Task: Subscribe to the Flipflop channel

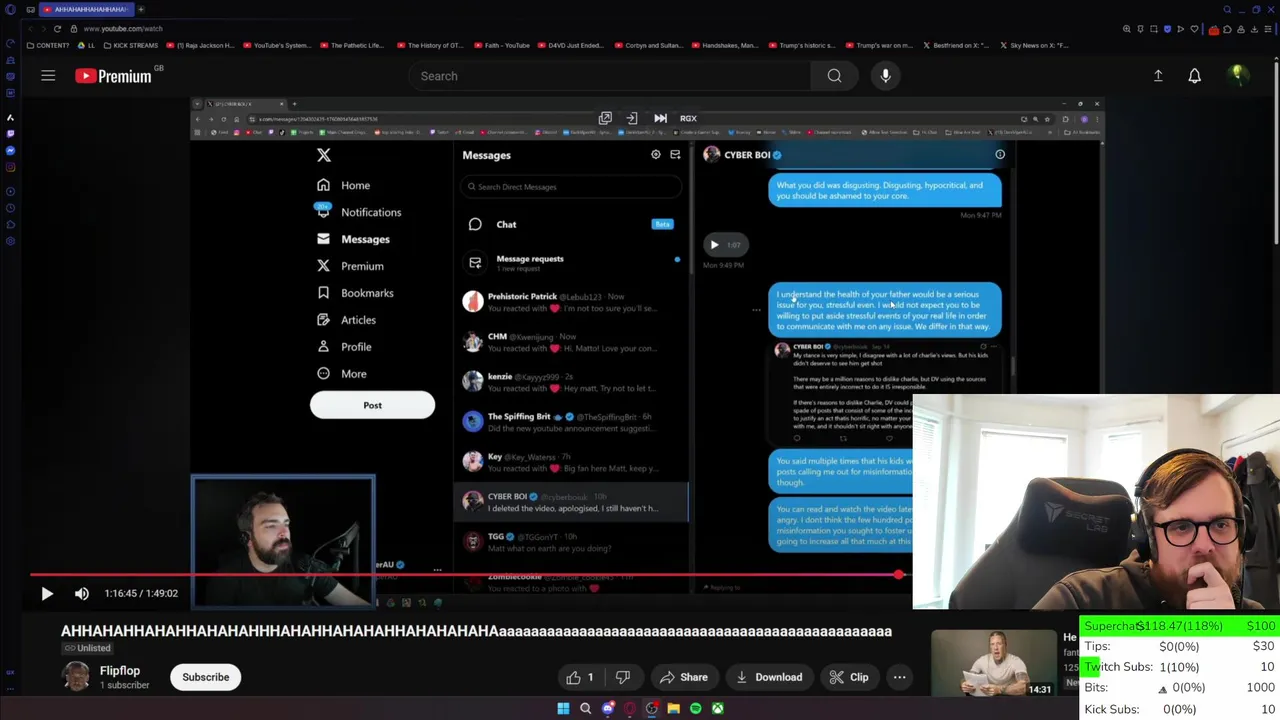Action: coord(205,677)
